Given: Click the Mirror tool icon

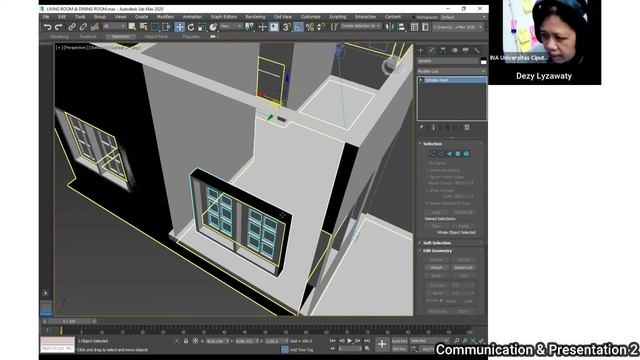Looking at the screenshot, I should pyautogui.click(x=390, y=27).
